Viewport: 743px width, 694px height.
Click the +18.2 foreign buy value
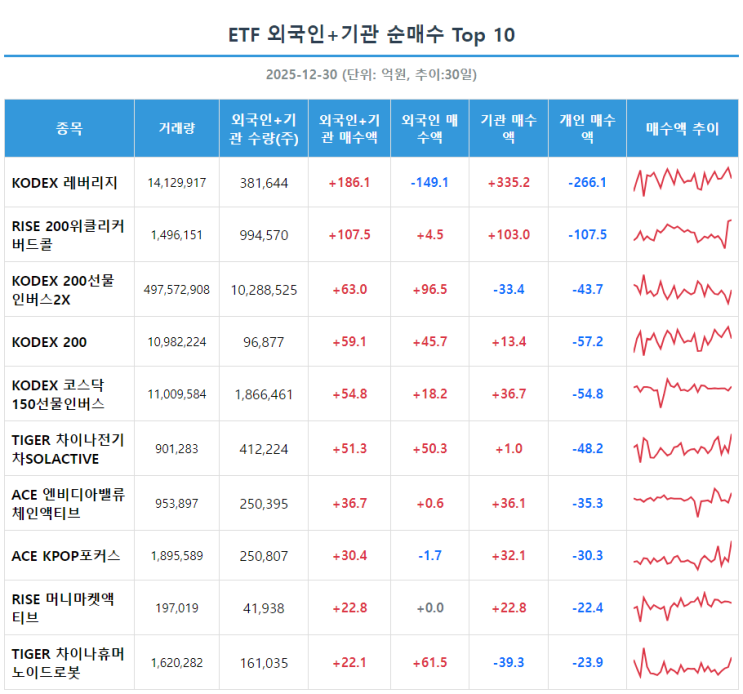click(x=430, y=394)
